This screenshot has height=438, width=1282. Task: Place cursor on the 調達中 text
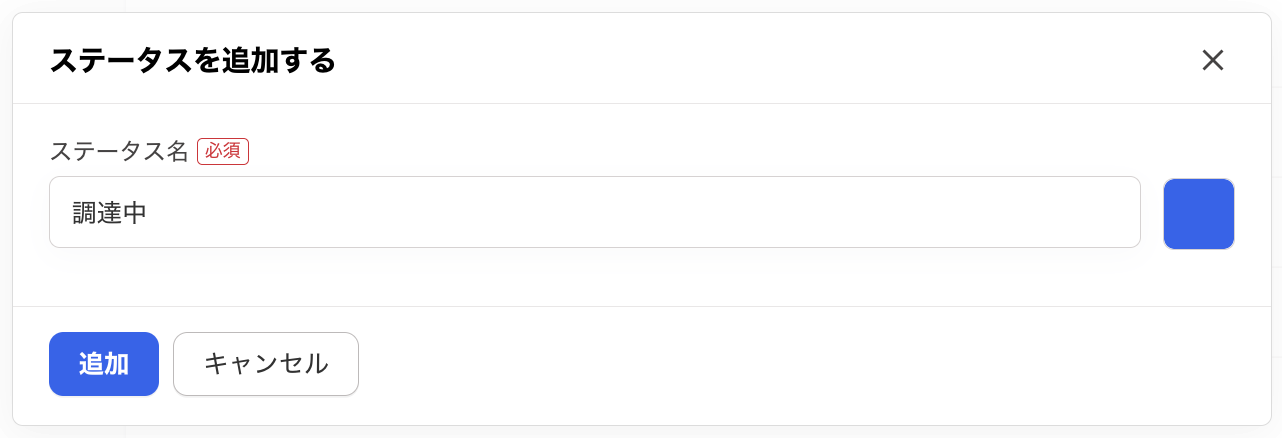coord(110,212)
